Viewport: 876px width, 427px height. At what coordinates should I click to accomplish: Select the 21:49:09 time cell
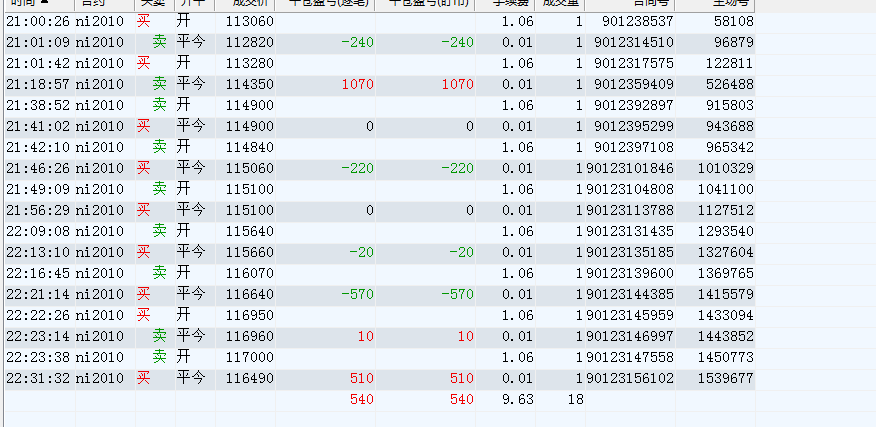click(x=38, y=189)
